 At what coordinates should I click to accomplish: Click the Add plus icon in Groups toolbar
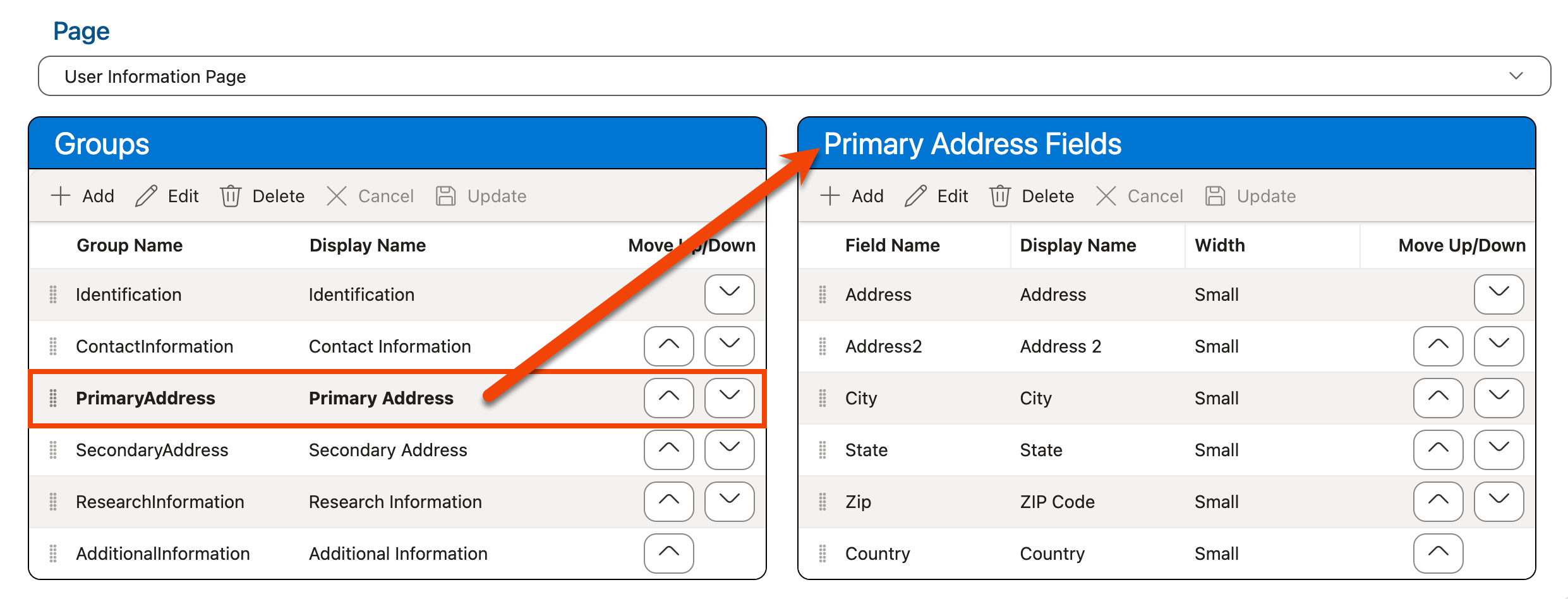[61, 196]
